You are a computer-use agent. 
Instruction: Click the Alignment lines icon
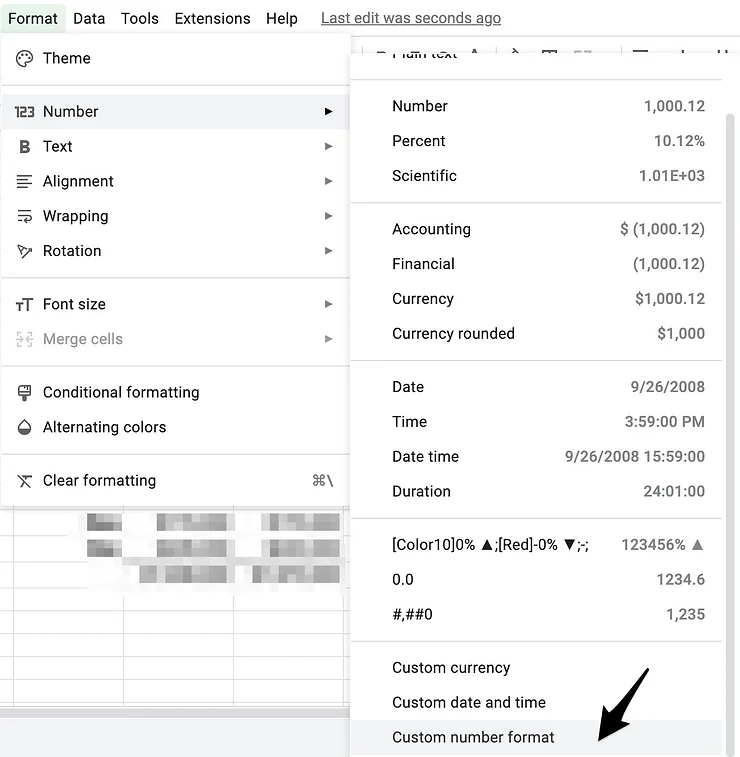tap(25, 182)
